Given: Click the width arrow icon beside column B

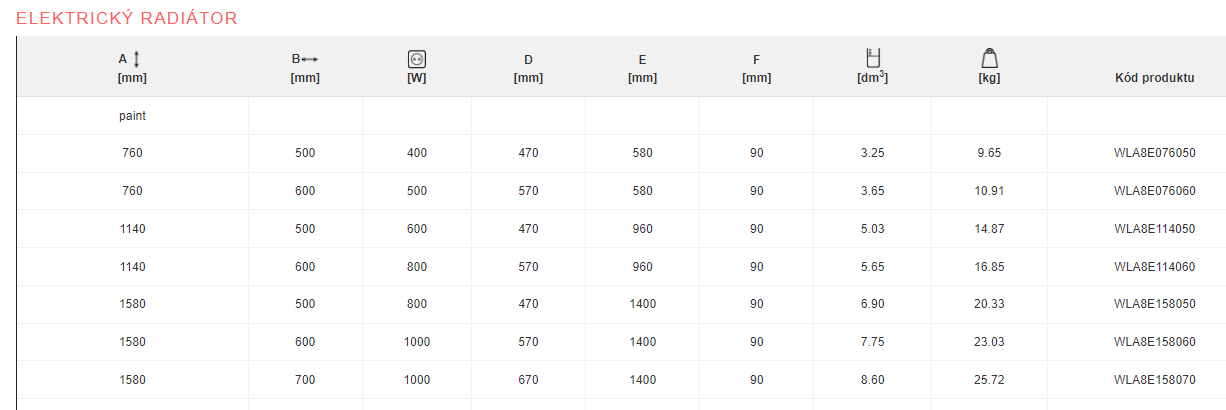Looking at the screenshot, I should (x=310, y=59).
